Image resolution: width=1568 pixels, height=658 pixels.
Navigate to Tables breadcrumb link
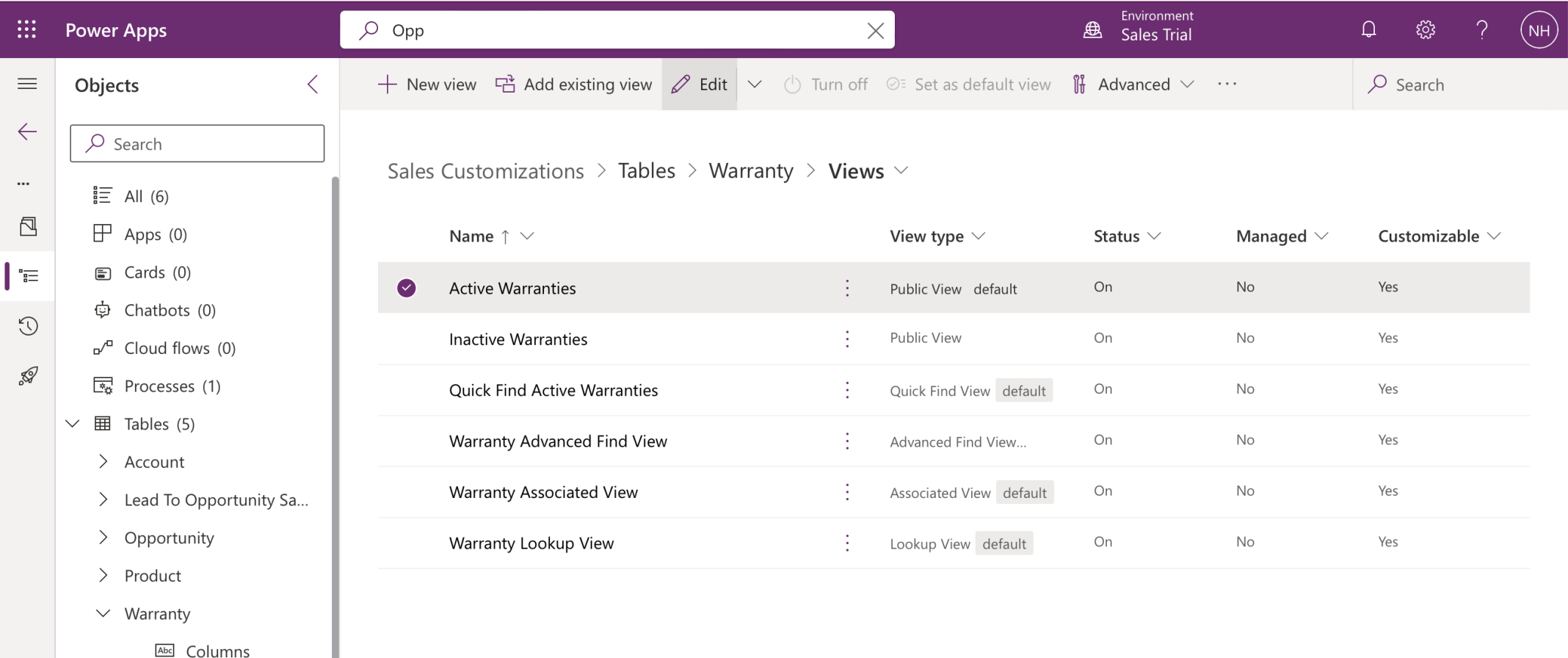pyautogui.click(x=646, y=171)
